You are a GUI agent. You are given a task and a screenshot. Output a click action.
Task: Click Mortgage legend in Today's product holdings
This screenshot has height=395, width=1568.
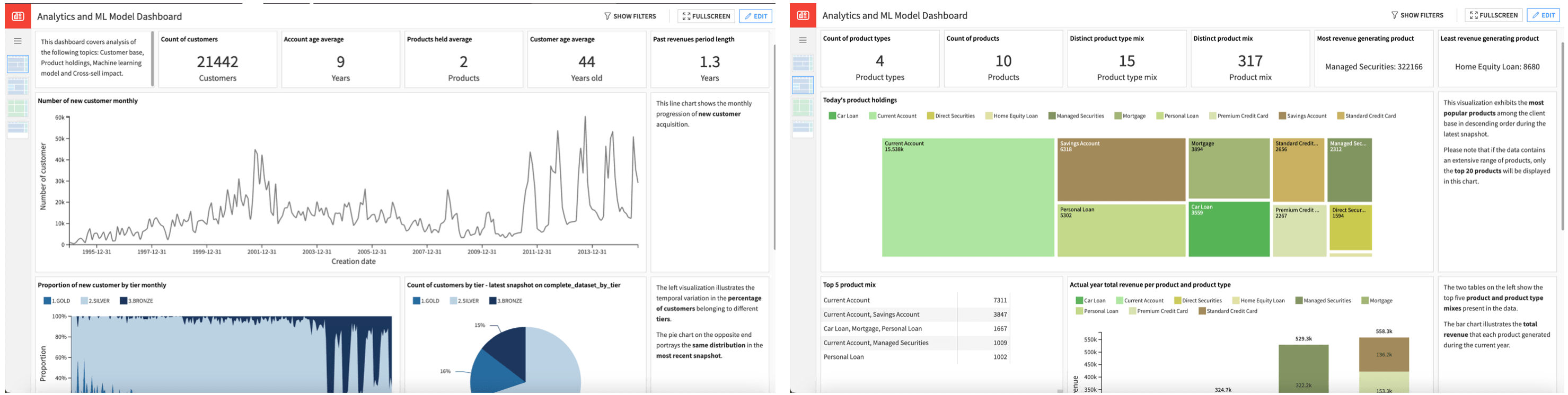point(1130,116)
